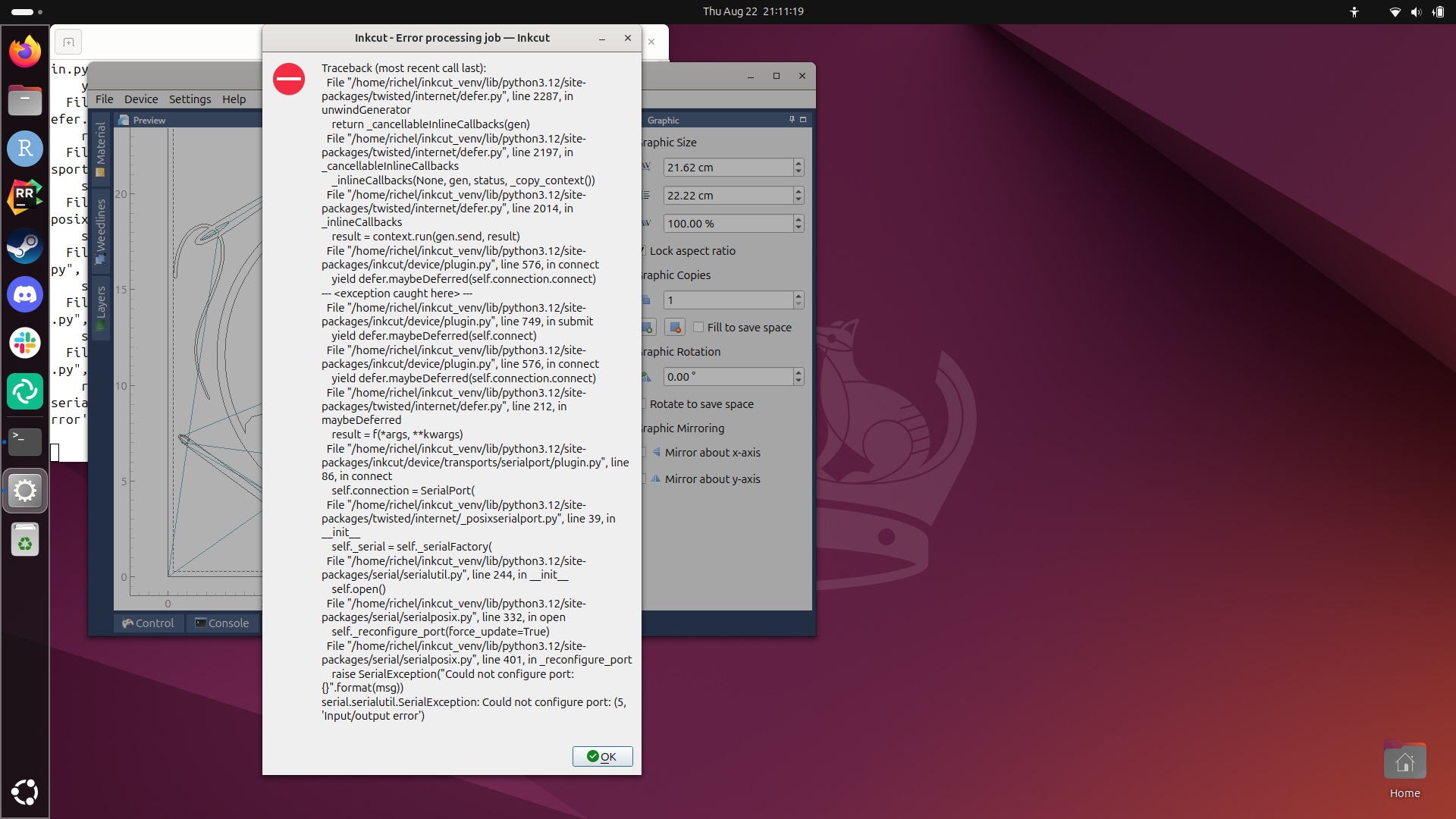
Task: Click the red error stop icon
Action: (x=289, y=79)
